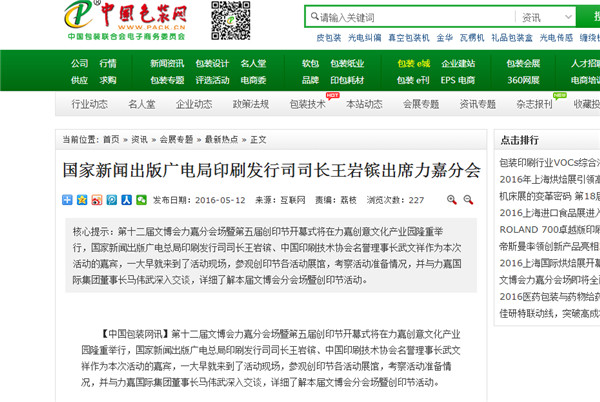The height and width of the screenshot is (402, 600).
Task: Open the 资讯 search category dropdown
Action: click(x=546, y=17)
